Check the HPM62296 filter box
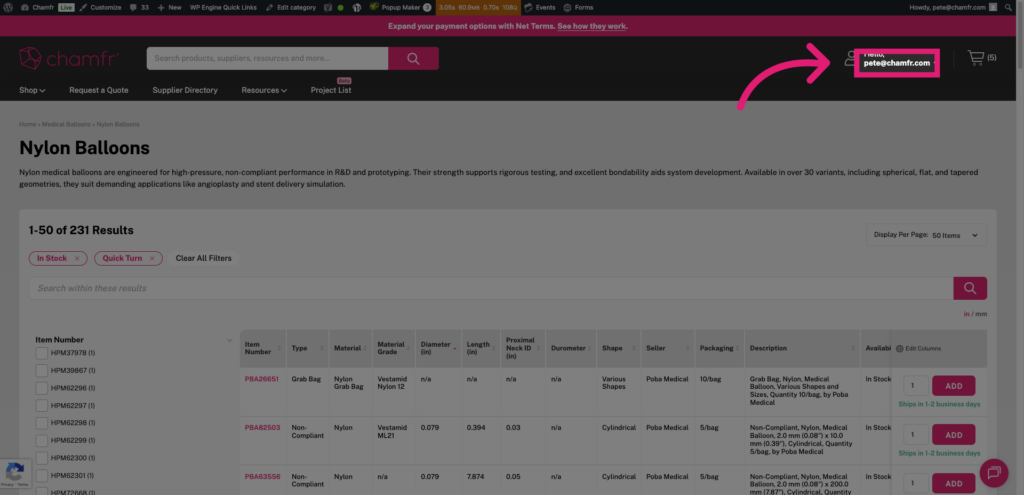Viewport: 1024px width, 495px height. coord(42,388)
